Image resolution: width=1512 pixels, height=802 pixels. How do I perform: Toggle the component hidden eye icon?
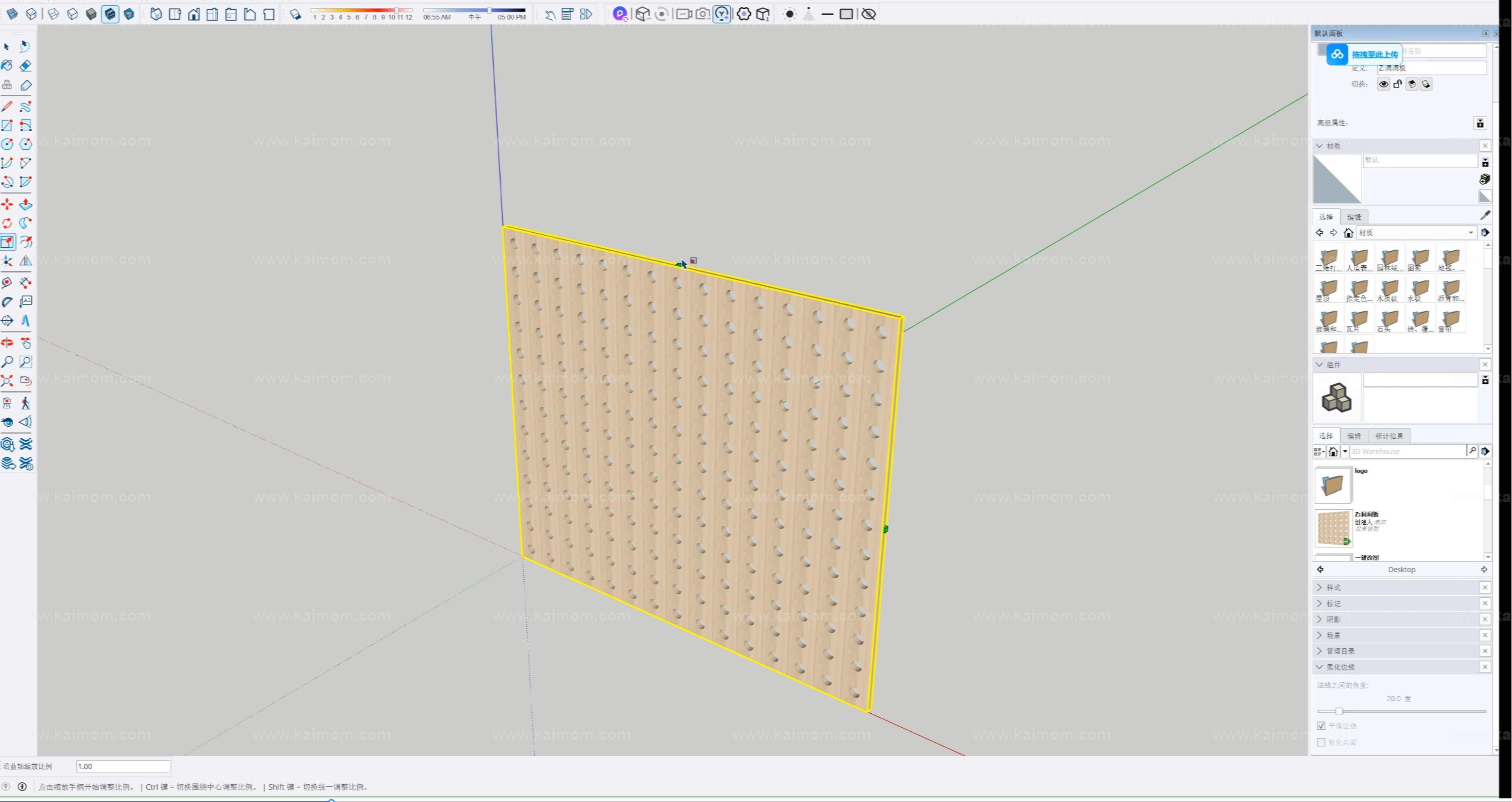click(1384, 85)
